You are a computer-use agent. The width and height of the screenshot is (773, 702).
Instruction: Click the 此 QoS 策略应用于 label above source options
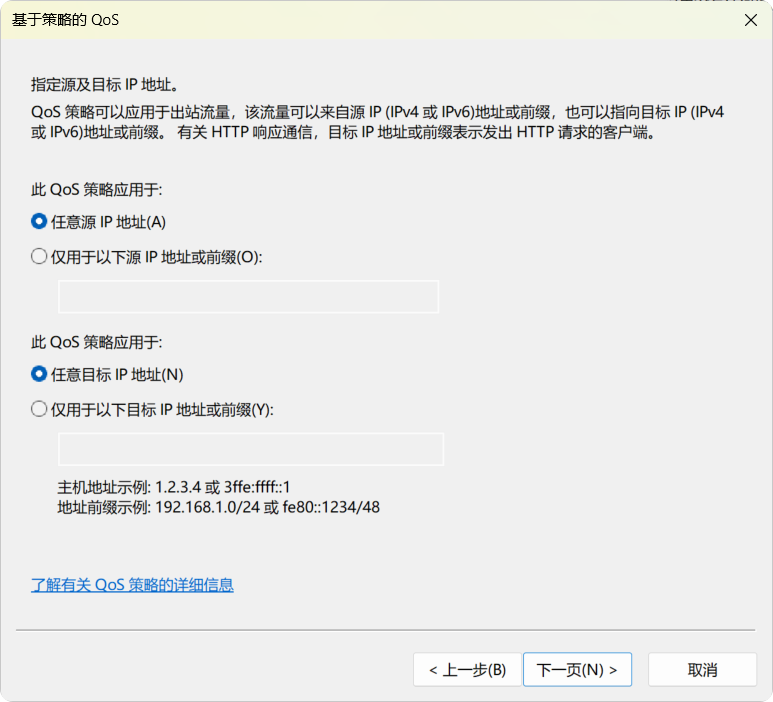coord(97,190)
